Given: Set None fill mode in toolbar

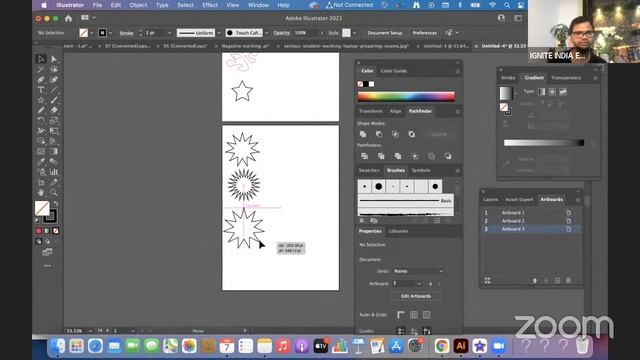Looking at the screenshot, I should [x=56, y=231].
